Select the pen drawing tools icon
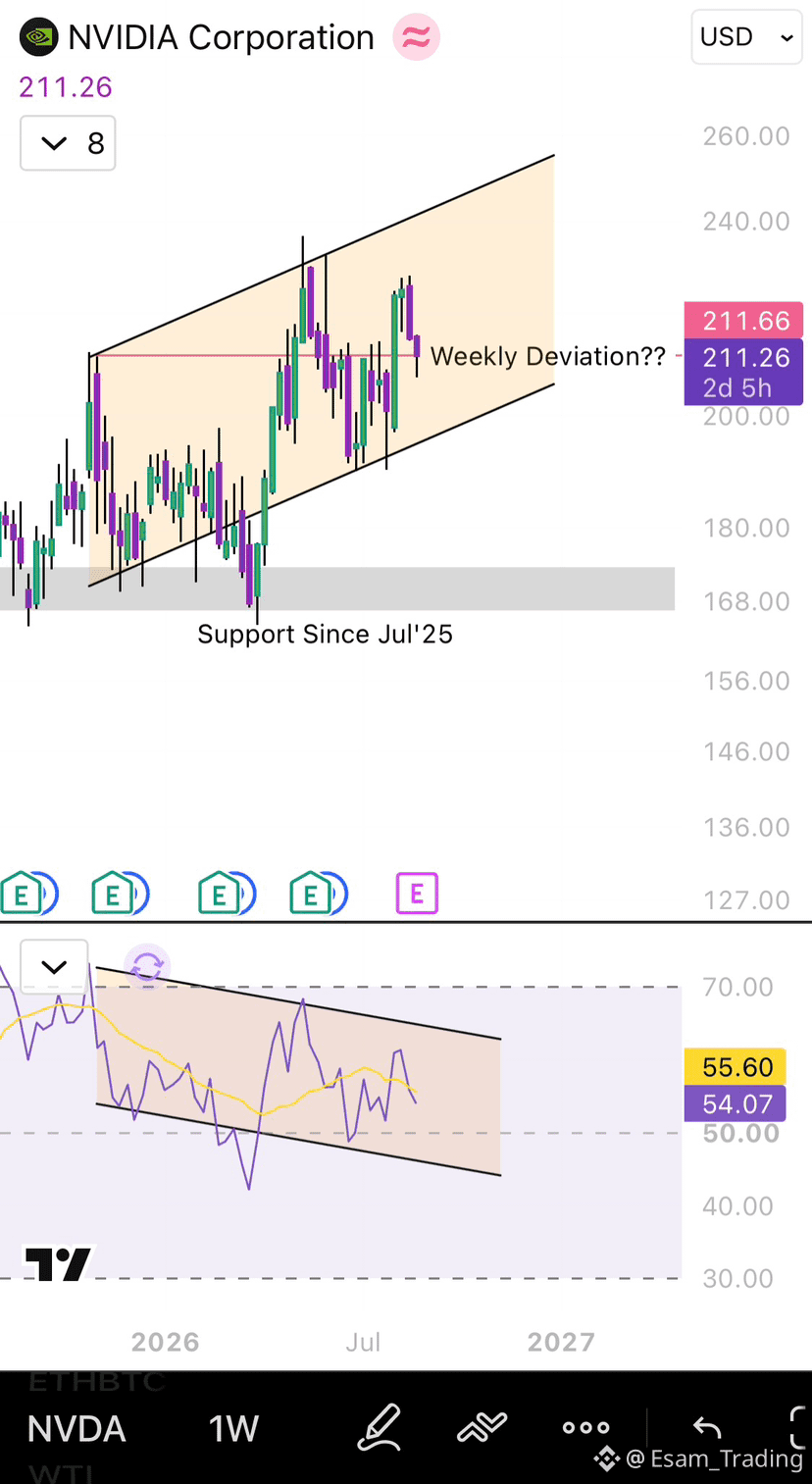This screenshot has height=1484, width=812. pos(379,1427)
